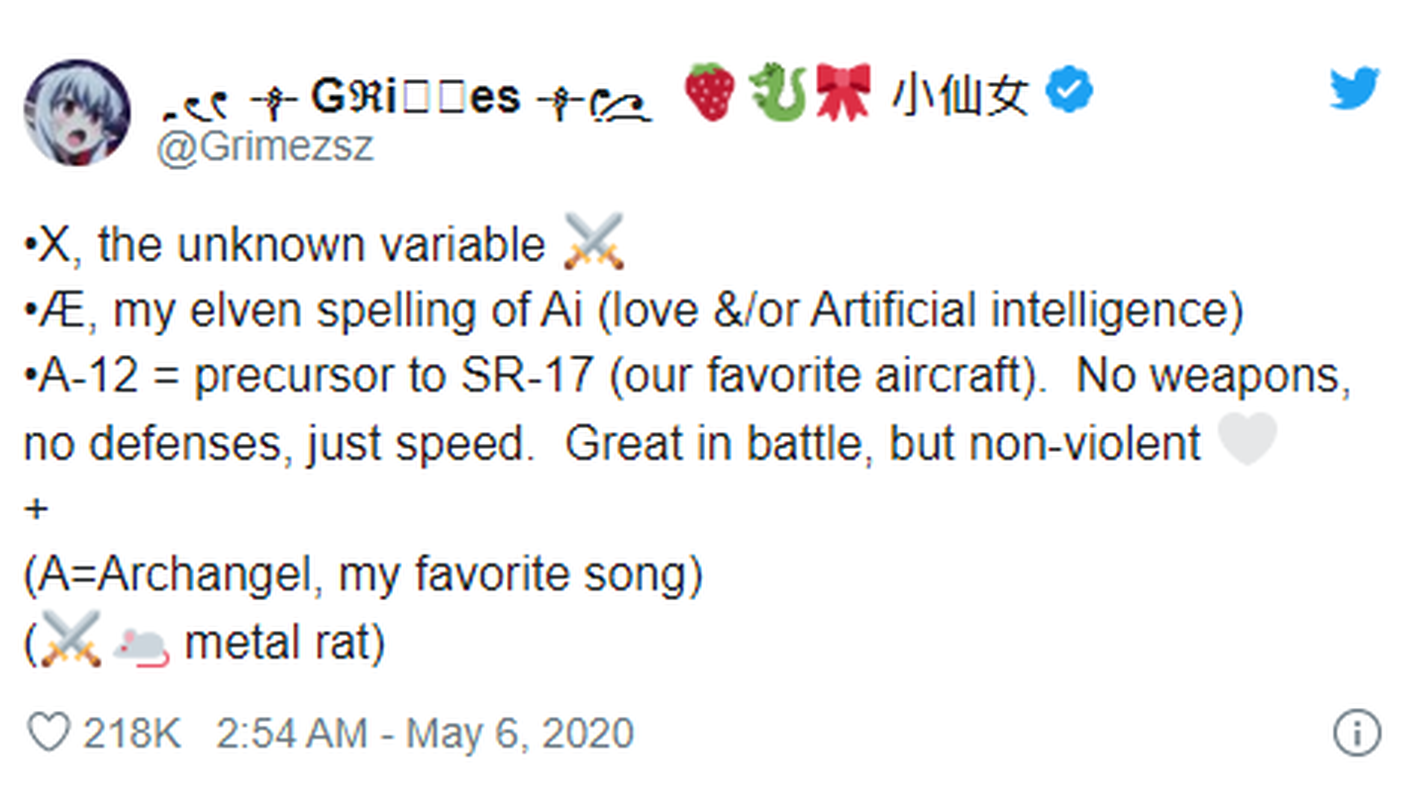The height and width of the screenshot is (792, 1408).
Task: Click the strawberry emoji in display name
Action: click(x=709, y=93)
